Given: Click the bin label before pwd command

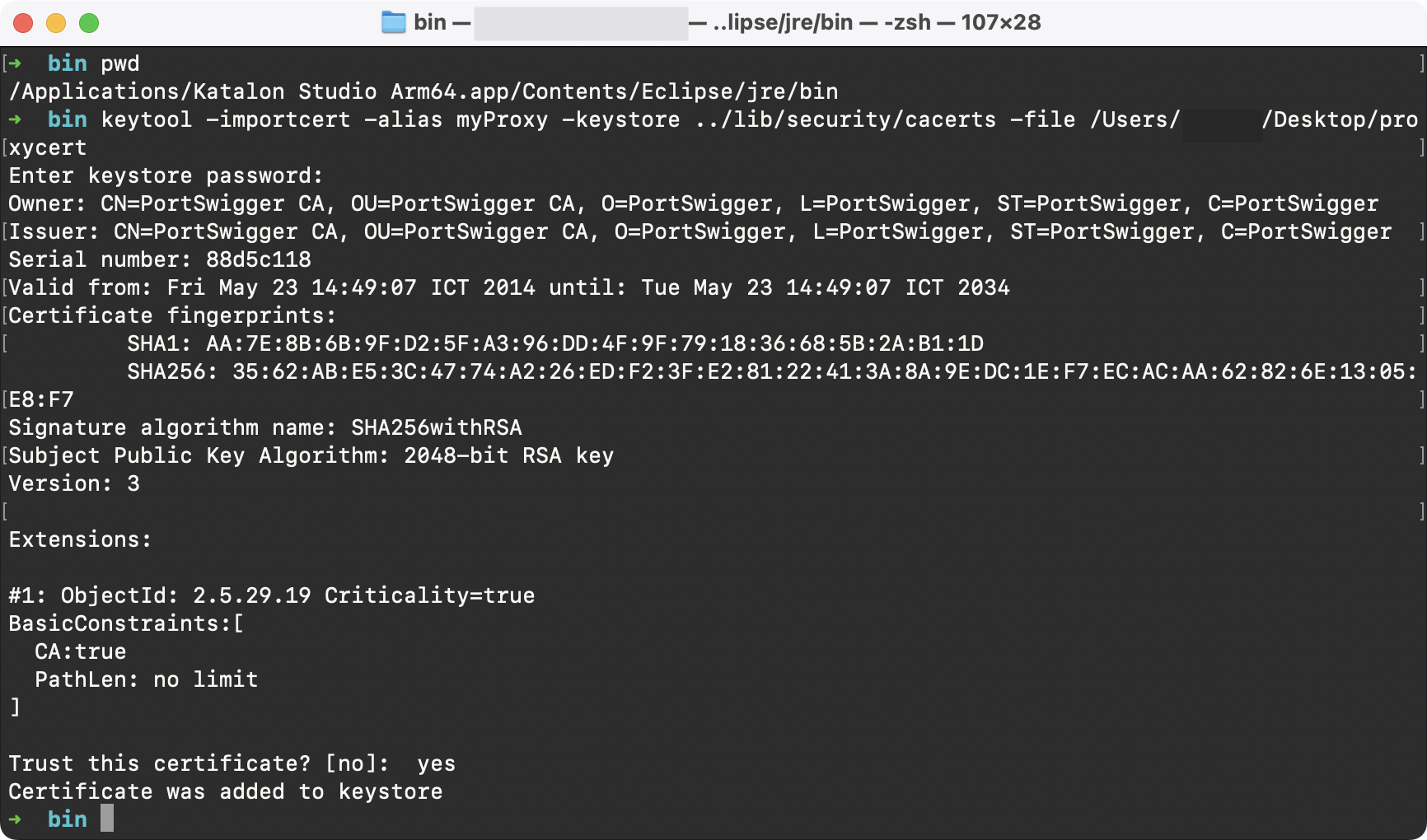Looking at the screenshot, I should coord(66,63).
